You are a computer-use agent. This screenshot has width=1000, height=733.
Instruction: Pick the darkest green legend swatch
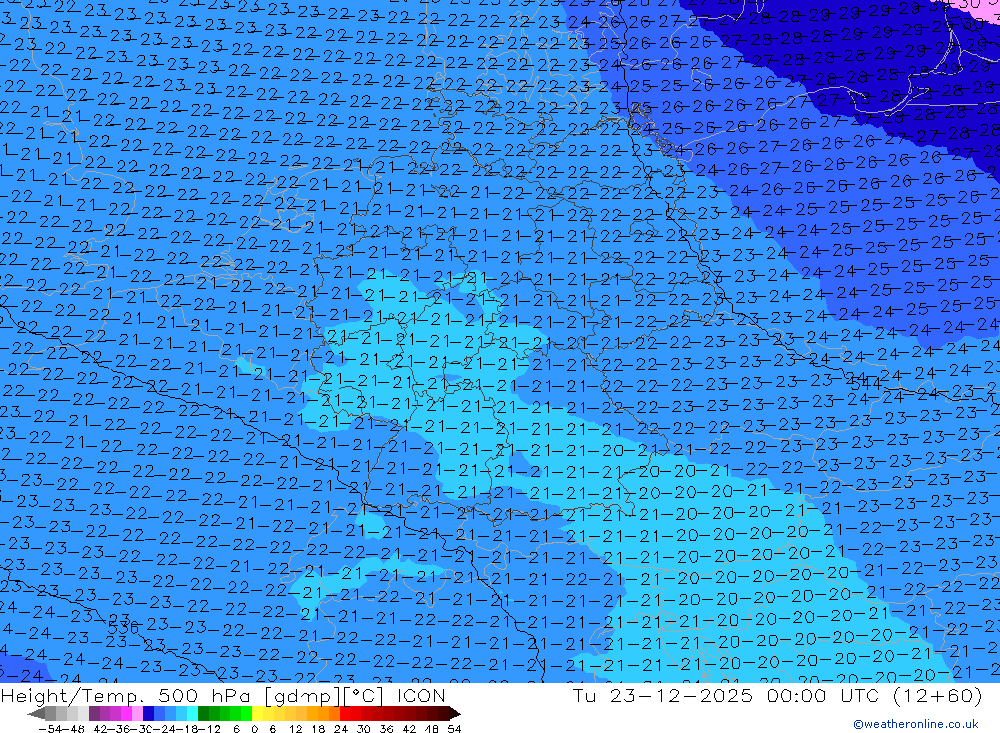coord(203,713)
